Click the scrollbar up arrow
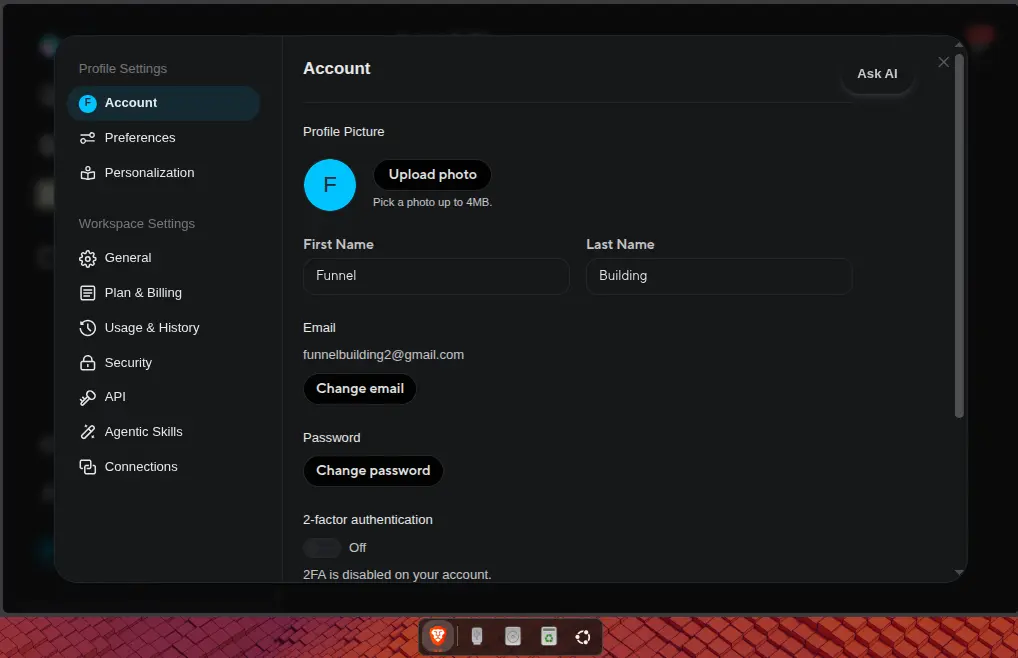 click(x=959, y=45)
